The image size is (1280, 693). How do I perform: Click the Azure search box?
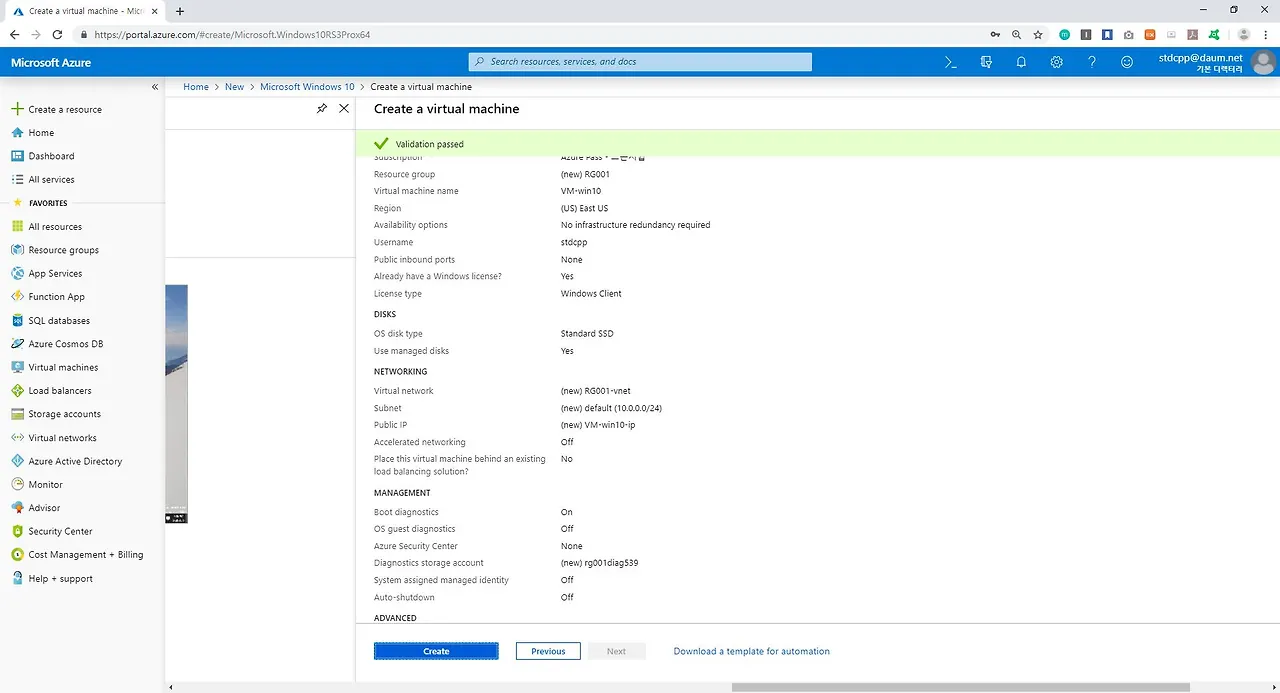(x=640, y=62)
